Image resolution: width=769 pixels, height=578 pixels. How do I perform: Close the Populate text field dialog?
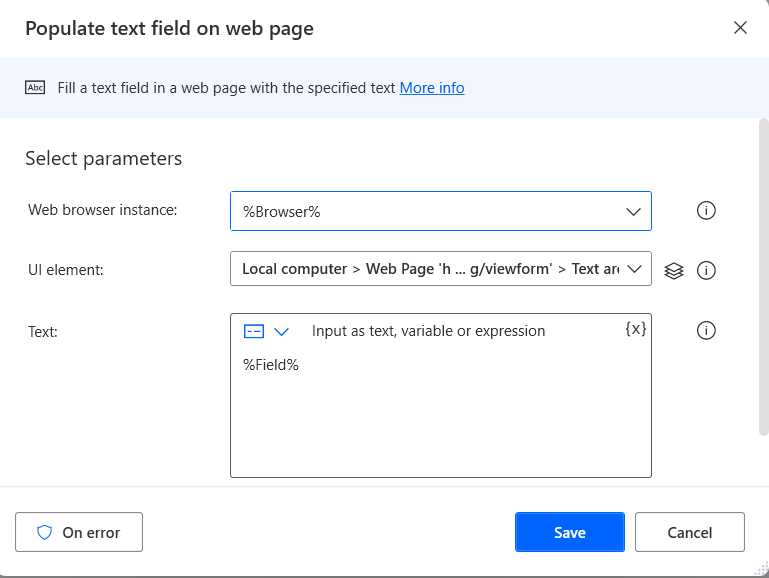[740, 27]
